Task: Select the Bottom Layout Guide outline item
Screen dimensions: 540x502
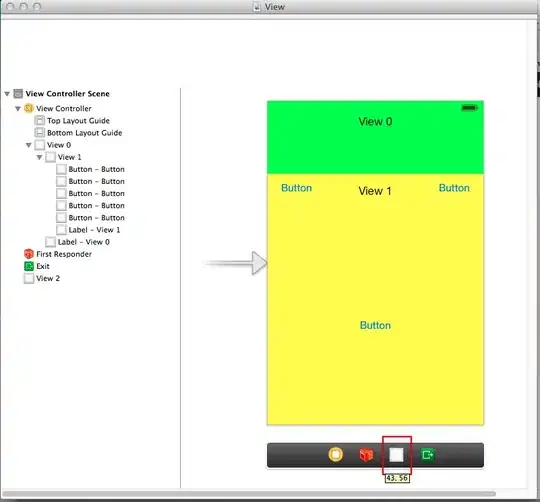Action: 78,133
